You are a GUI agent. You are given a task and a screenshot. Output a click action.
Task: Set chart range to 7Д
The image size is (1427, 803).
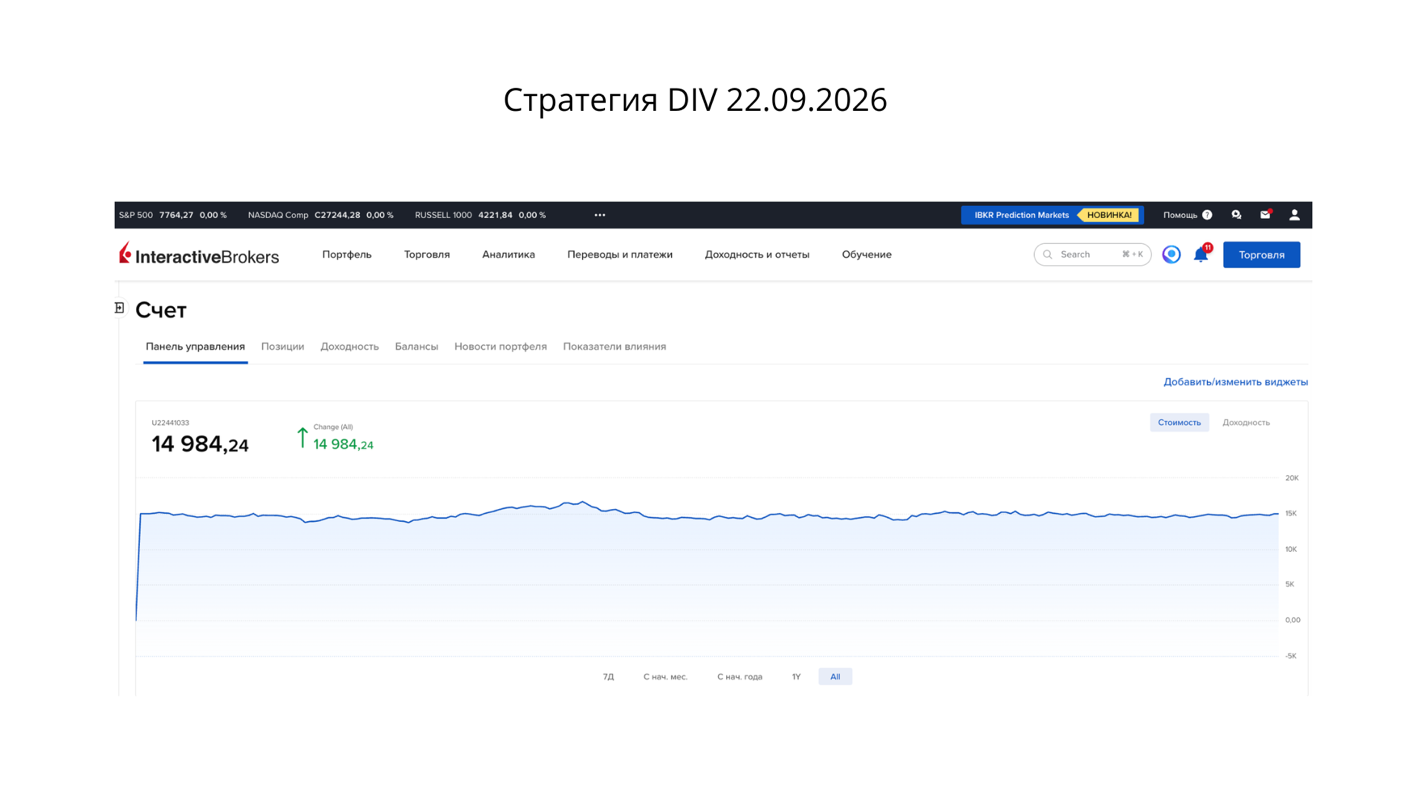tap(608, 677)
